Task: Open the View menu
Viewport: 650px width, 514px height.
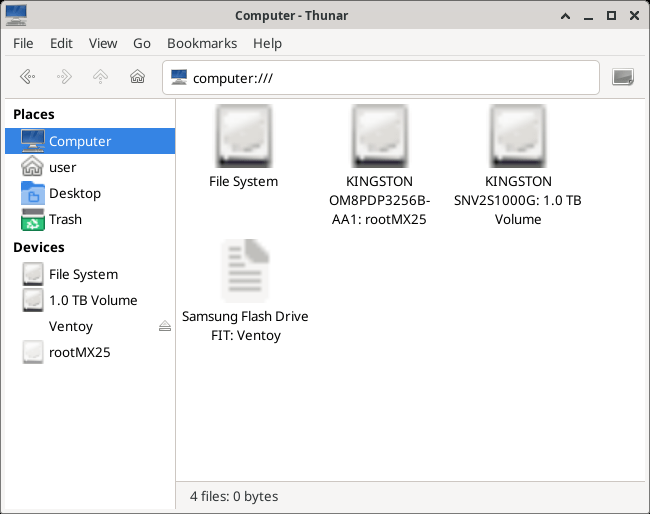Action: coord(103,44)
